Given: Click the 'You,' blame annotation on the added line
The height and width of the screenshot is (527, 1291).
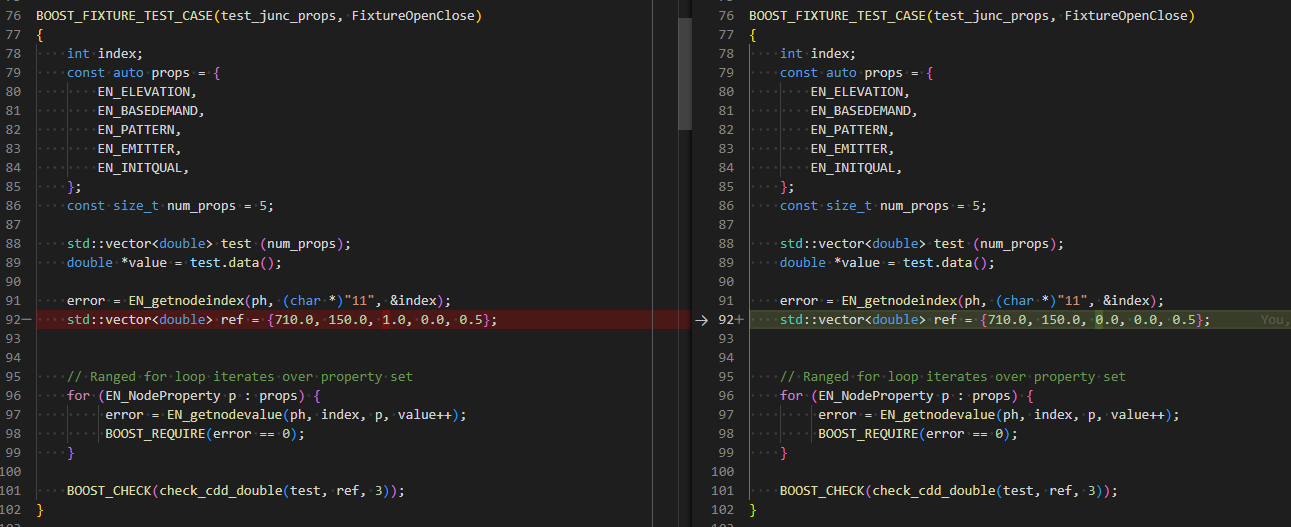Looking at the screenshot, I should pyautogui.click(x=1274, y=320).
